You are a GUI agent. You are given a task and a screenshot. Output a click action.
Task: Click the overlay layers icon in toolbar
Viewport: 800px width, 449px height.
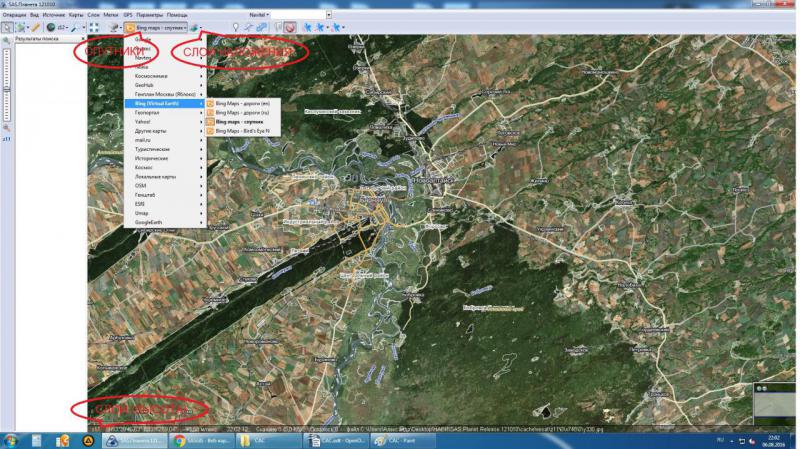click(x=195, y=28)
